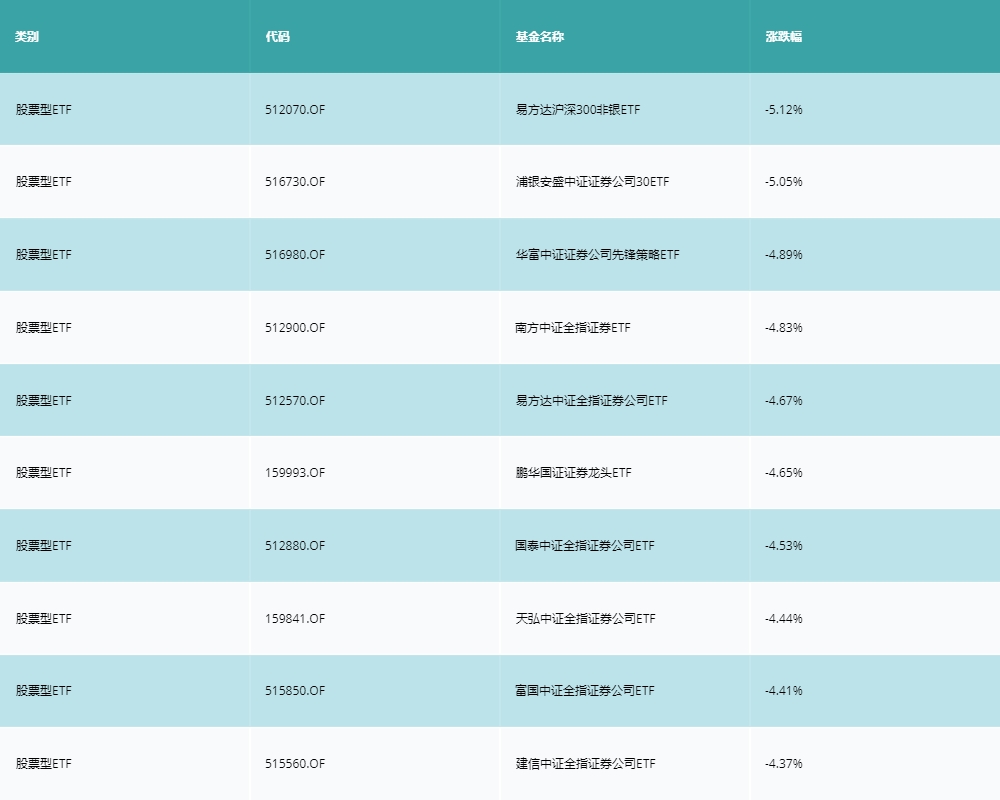Click the -4.44% change value
The image size is (1000, 800).
coord(784,619)
